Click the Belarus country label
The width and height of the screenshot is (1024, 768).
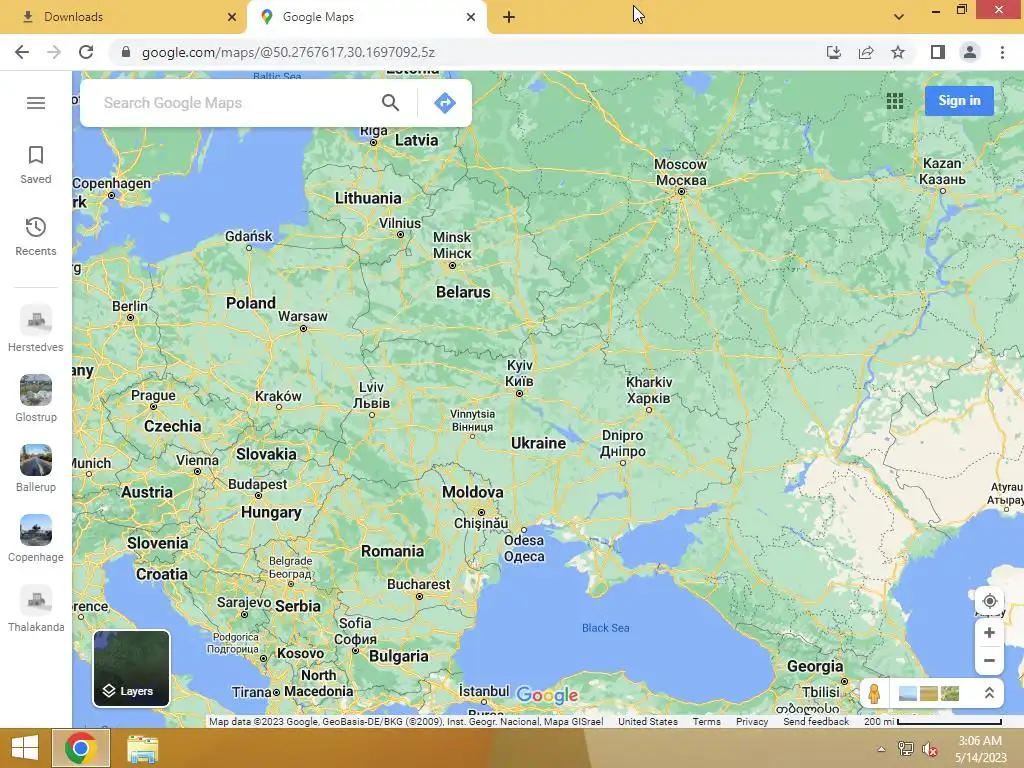pyautogui.click(x=463, y=293)
